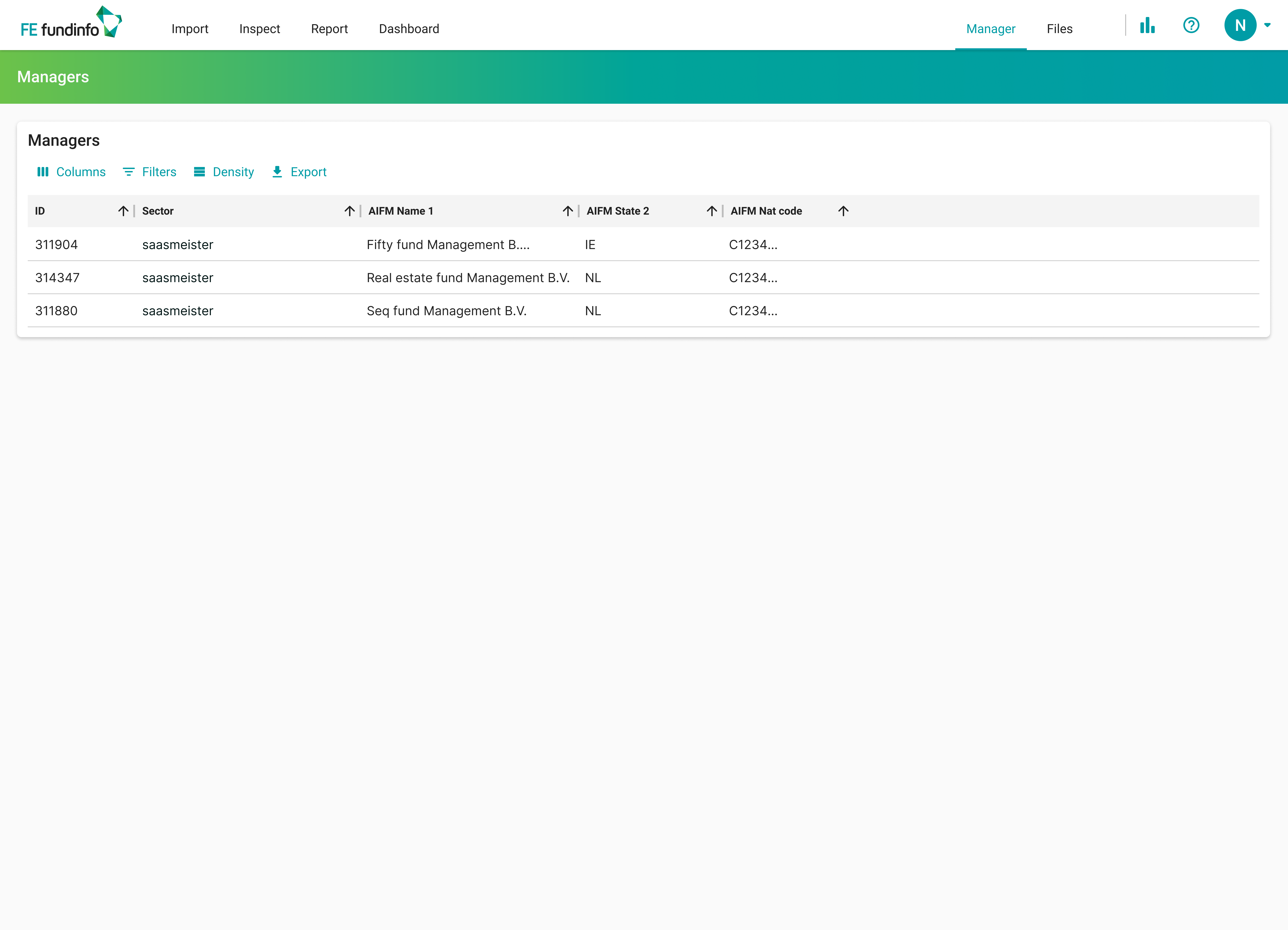Change table Density

(x=224, y=172)
